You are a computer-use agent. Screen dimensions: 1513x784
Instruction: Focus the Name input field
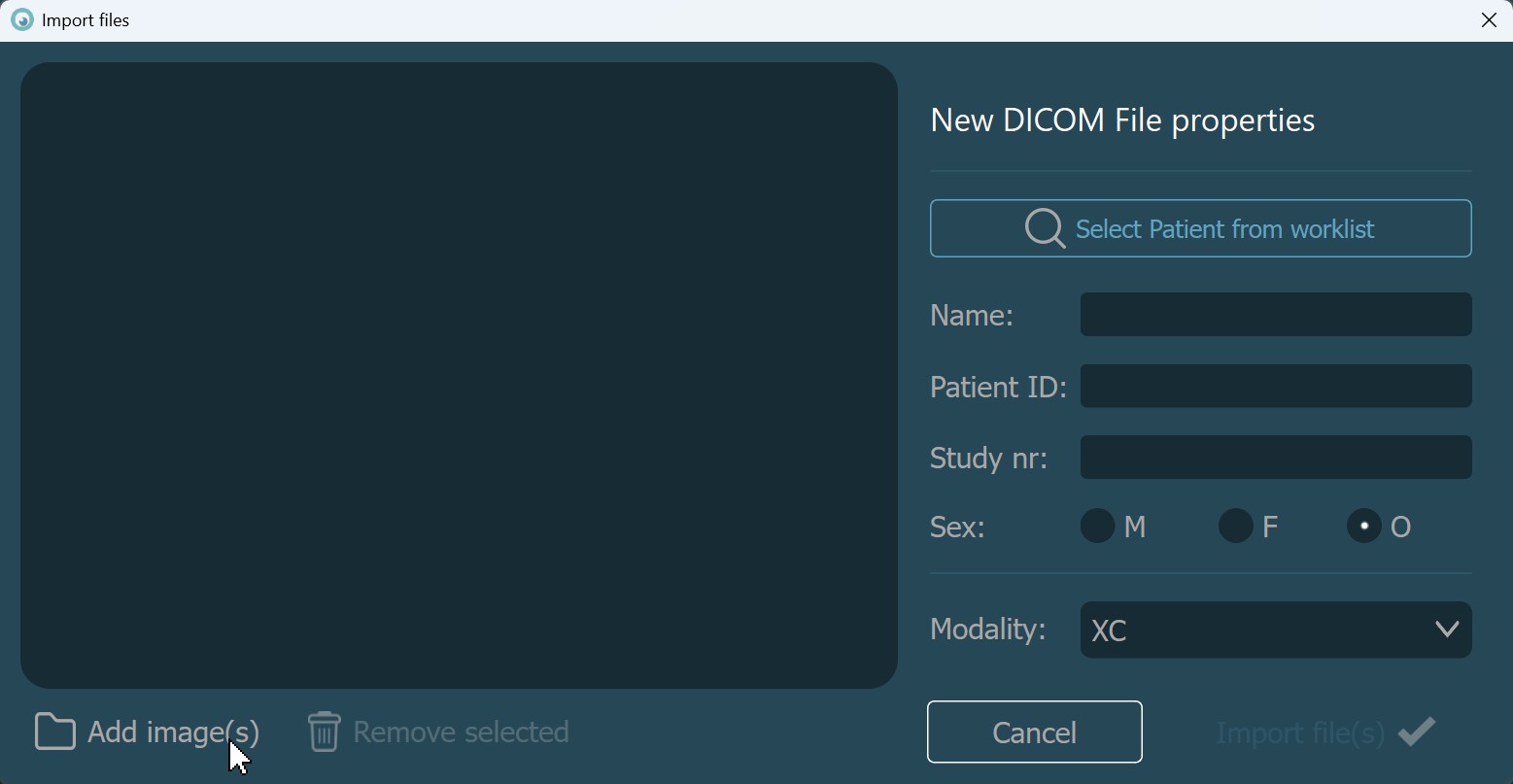[1275, 315]
